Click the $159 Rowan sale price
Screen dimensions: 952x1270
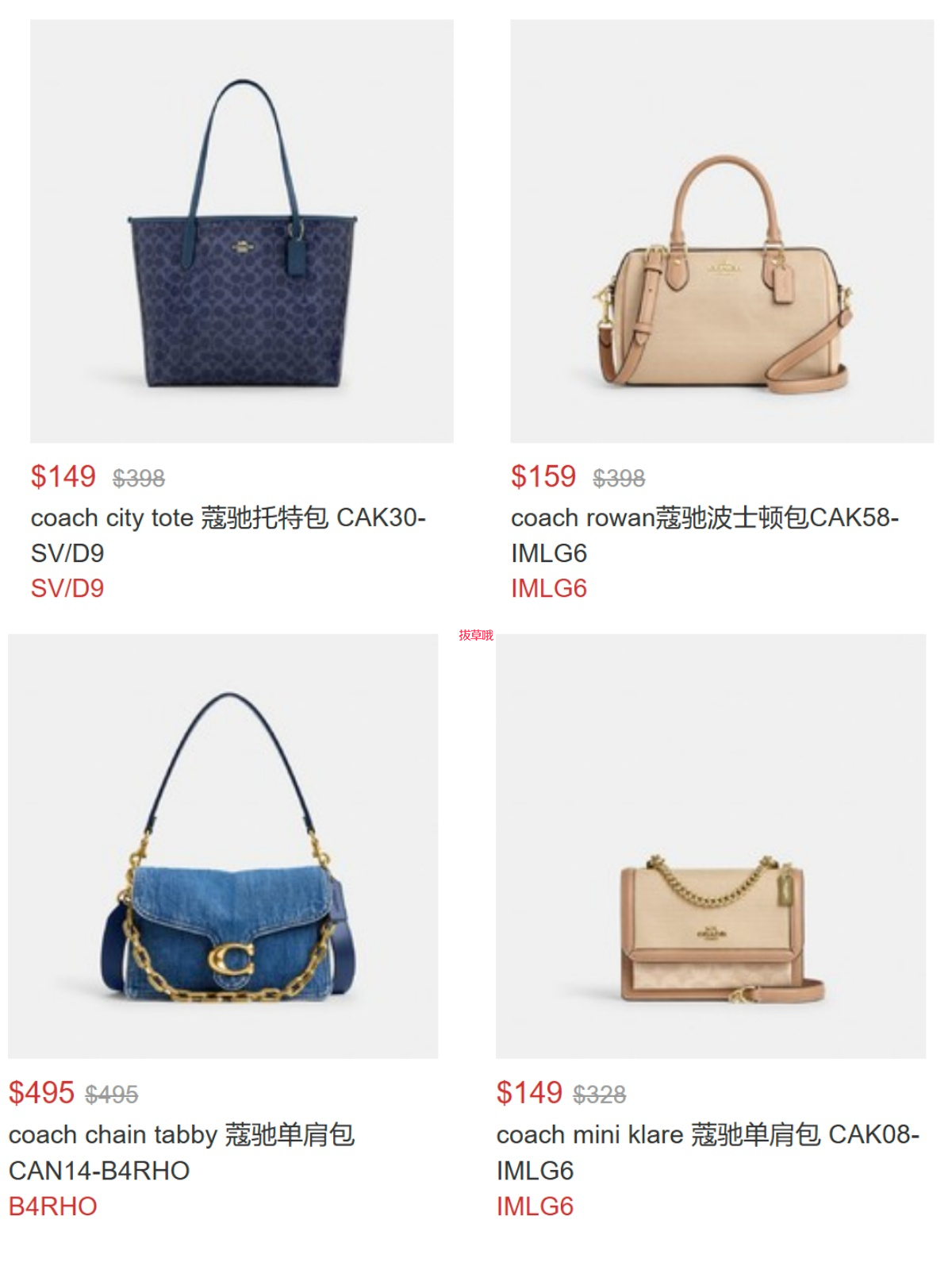543,476
